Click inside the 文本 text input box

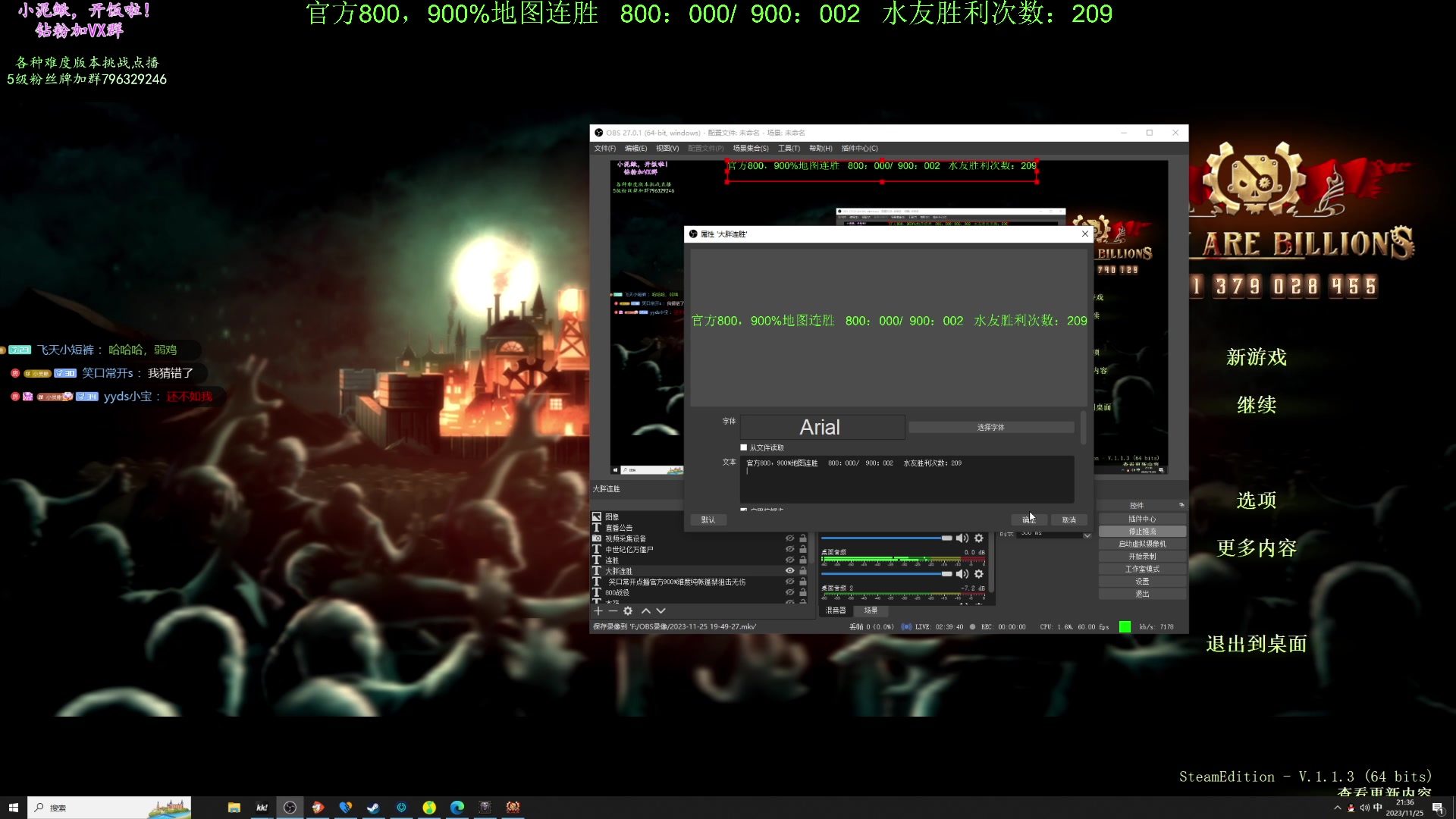(908, 479)
